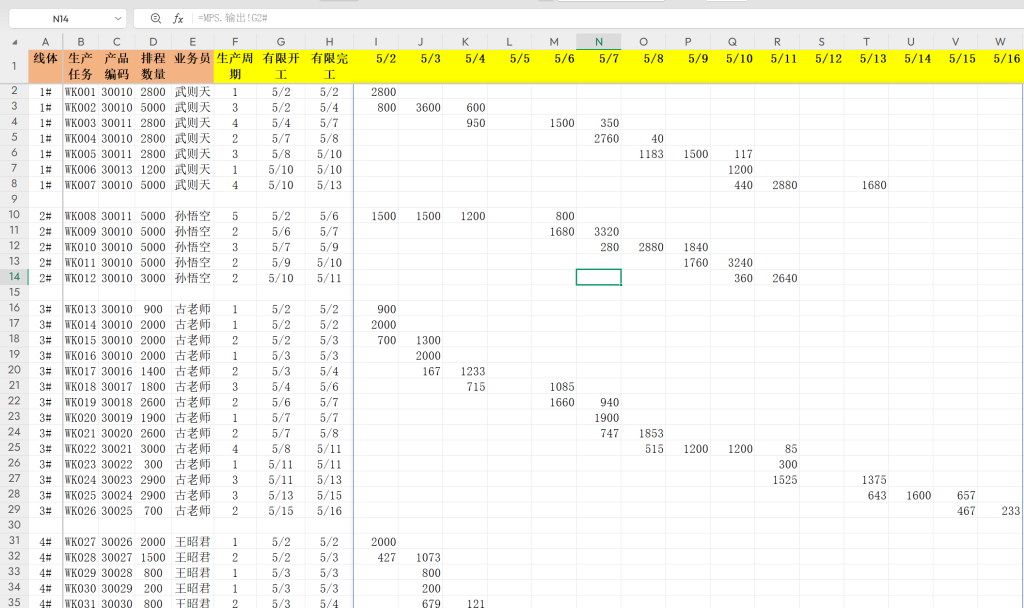Screen dimensions: 1024x608
Task: Open the Name Box dropdown arrow
Action: (118, 19)
